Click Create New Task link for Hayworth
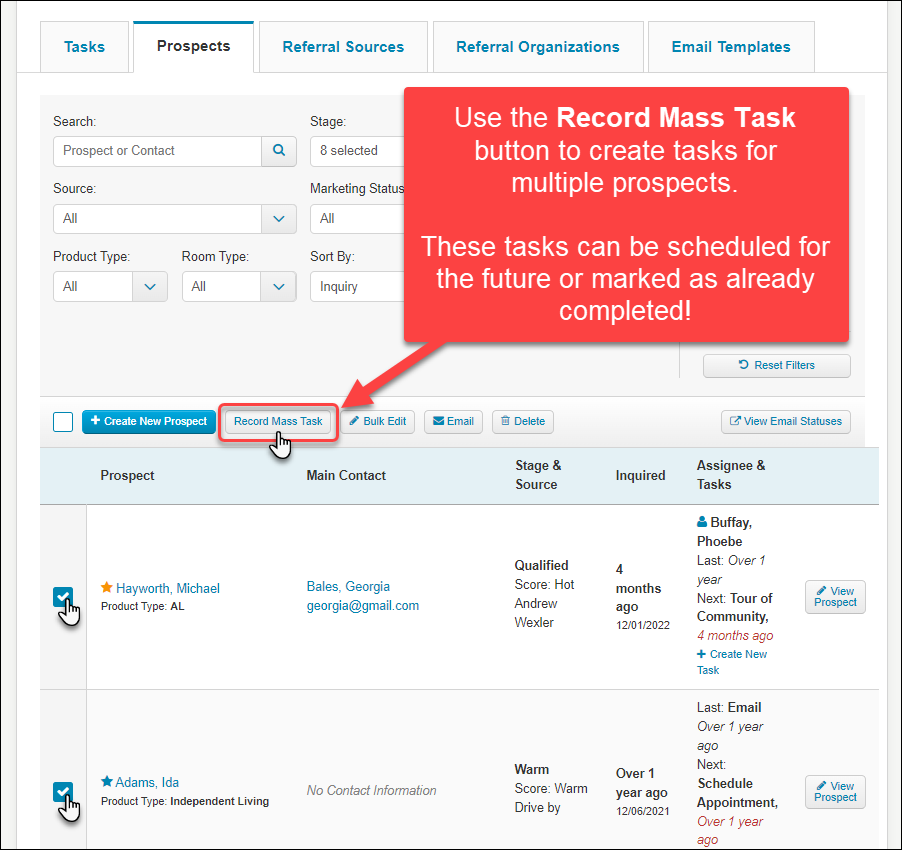 point(732,662)
